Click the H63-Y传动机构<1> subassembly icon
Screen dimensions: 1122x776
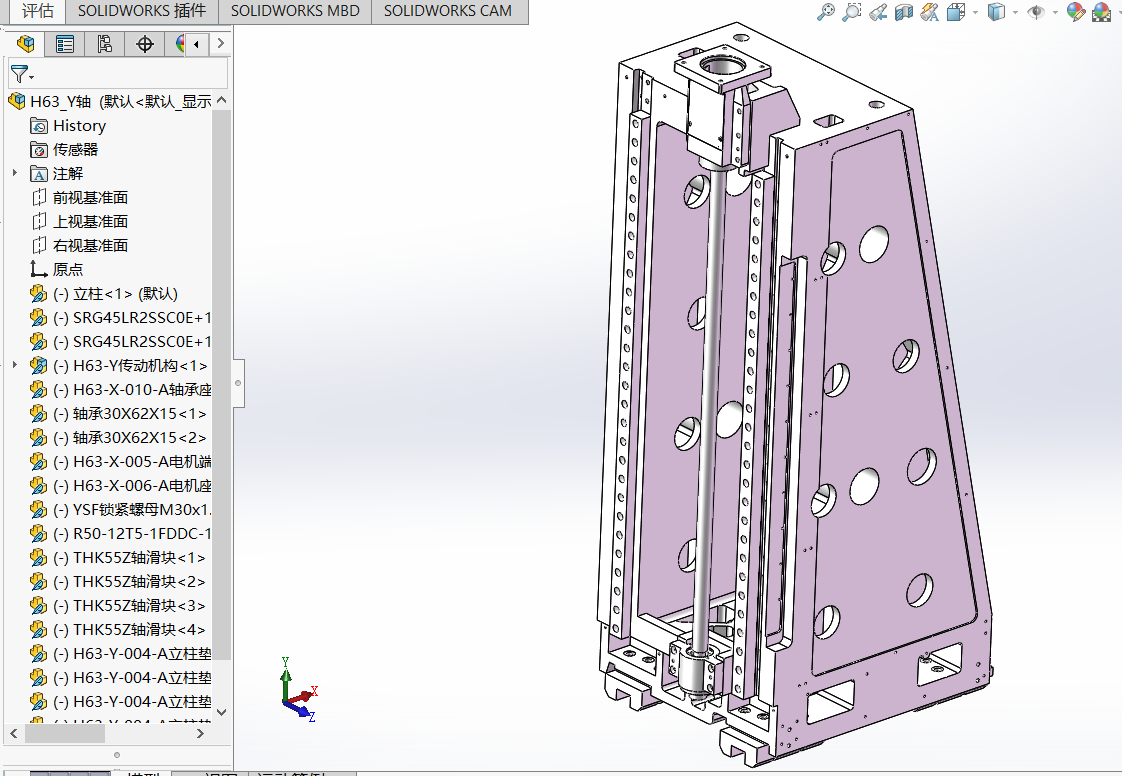pos(39,366)
